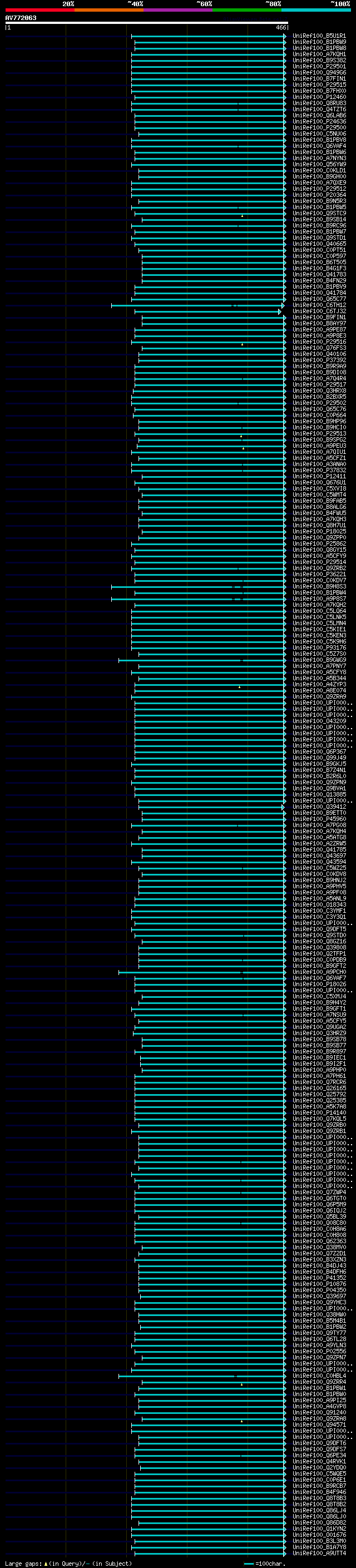Click the alignment bar for UniRef100_B5U1R1
Viewport: 356px width, 1568px height.
209,37
